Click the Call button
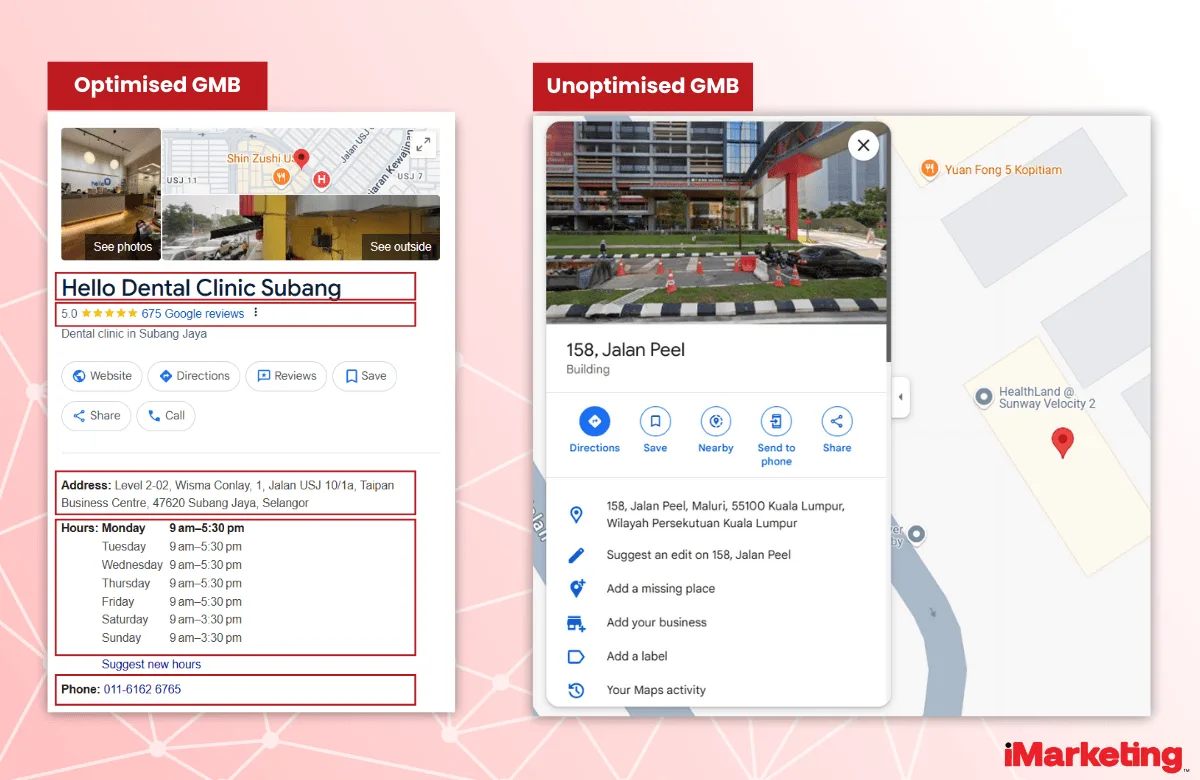The width and height of the screenshot is (1200, 780). point(166,416)
